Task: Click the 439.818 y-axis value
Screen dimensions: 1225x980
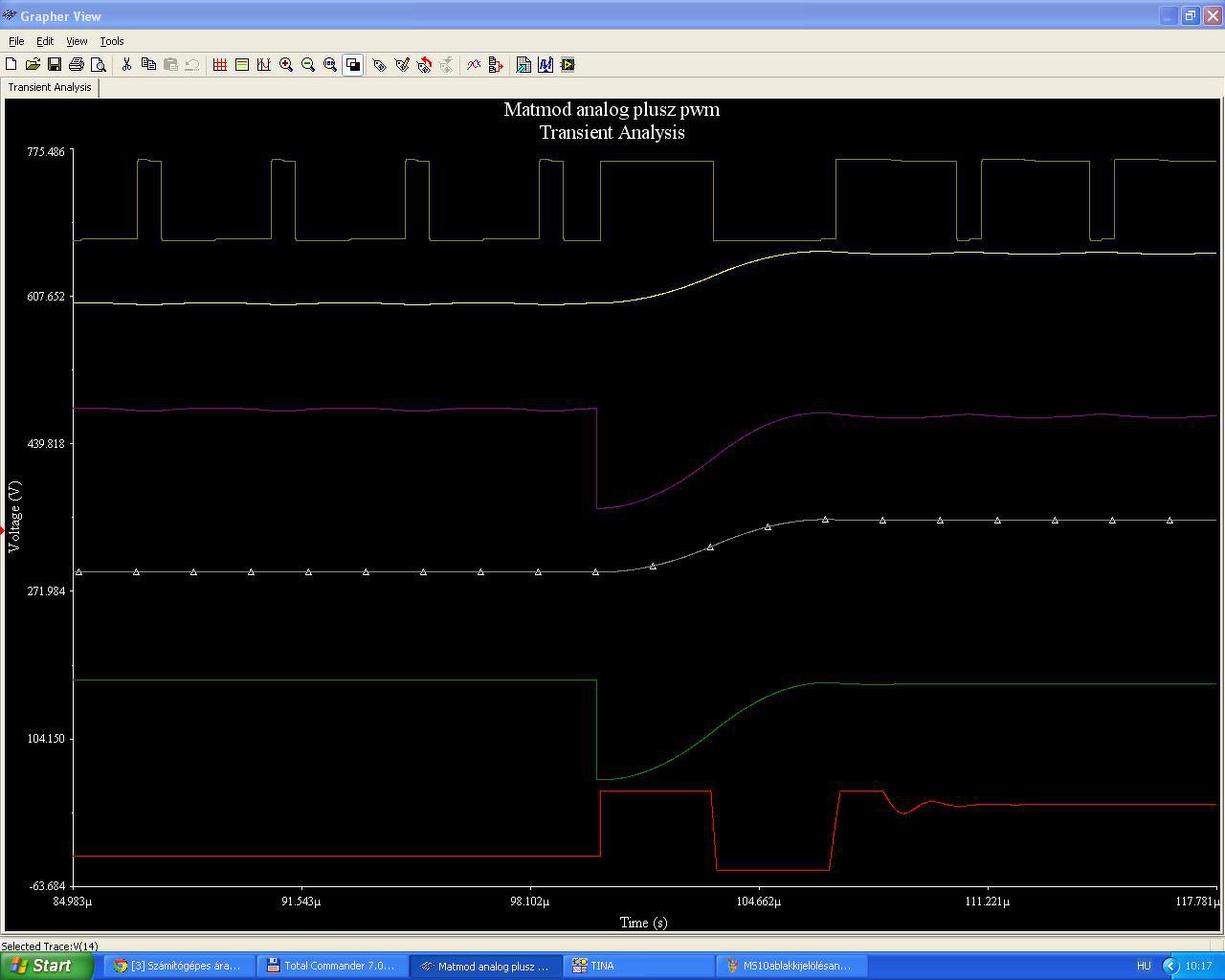Action: (x=46, y=444)
